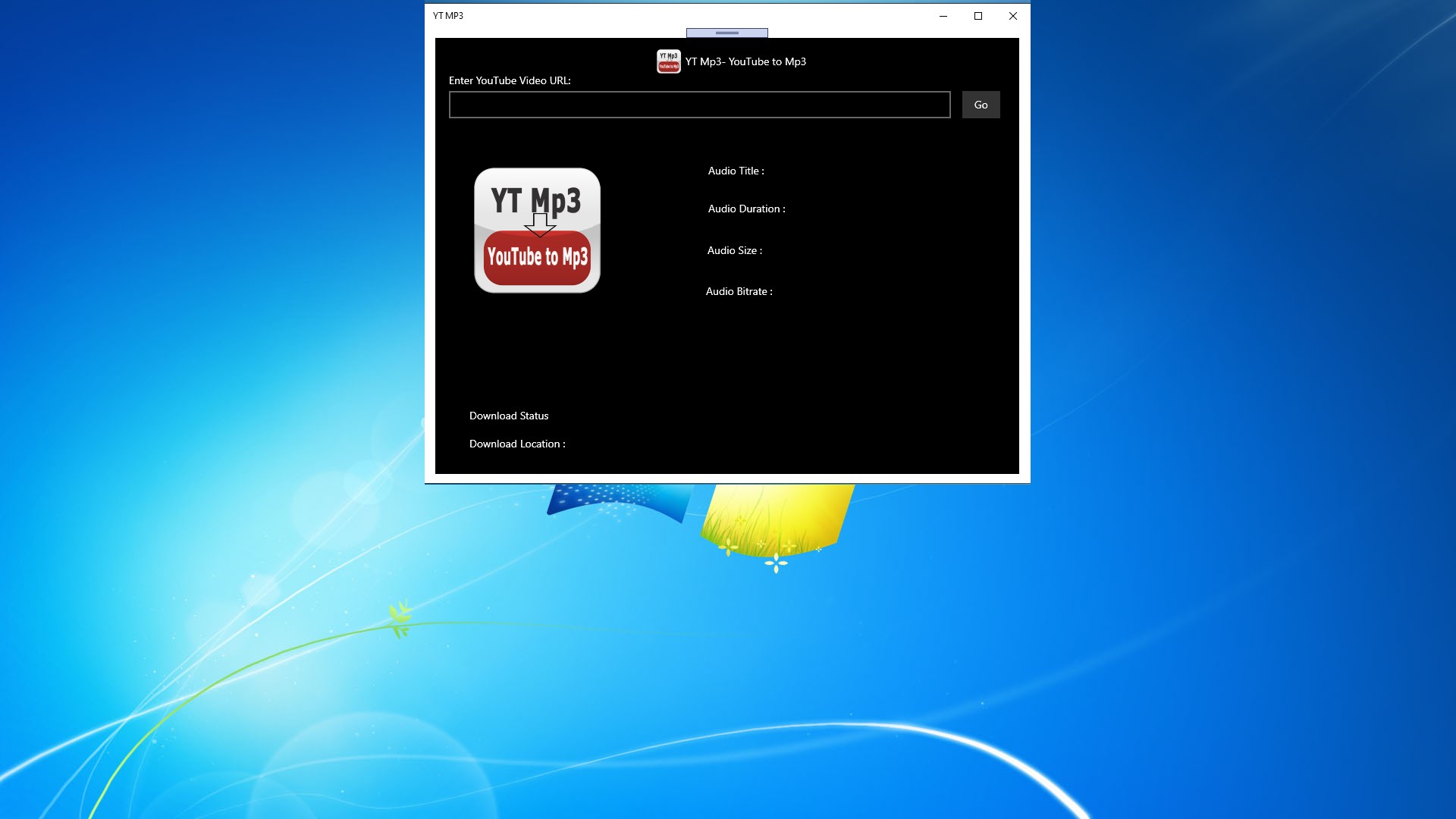Click the 'Enter YouTube Video URL:' label
The height and width of the screenshot is (819, 1456).
[510, 81]
